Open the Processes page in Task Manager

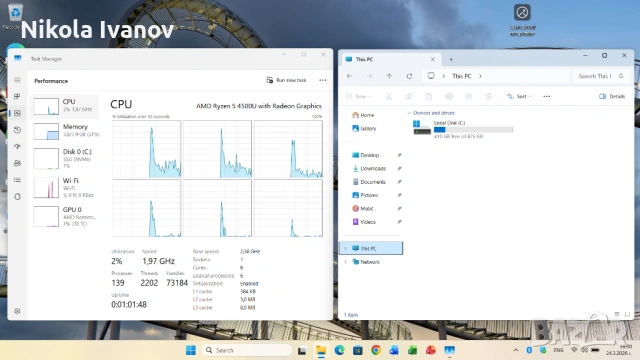17,97
